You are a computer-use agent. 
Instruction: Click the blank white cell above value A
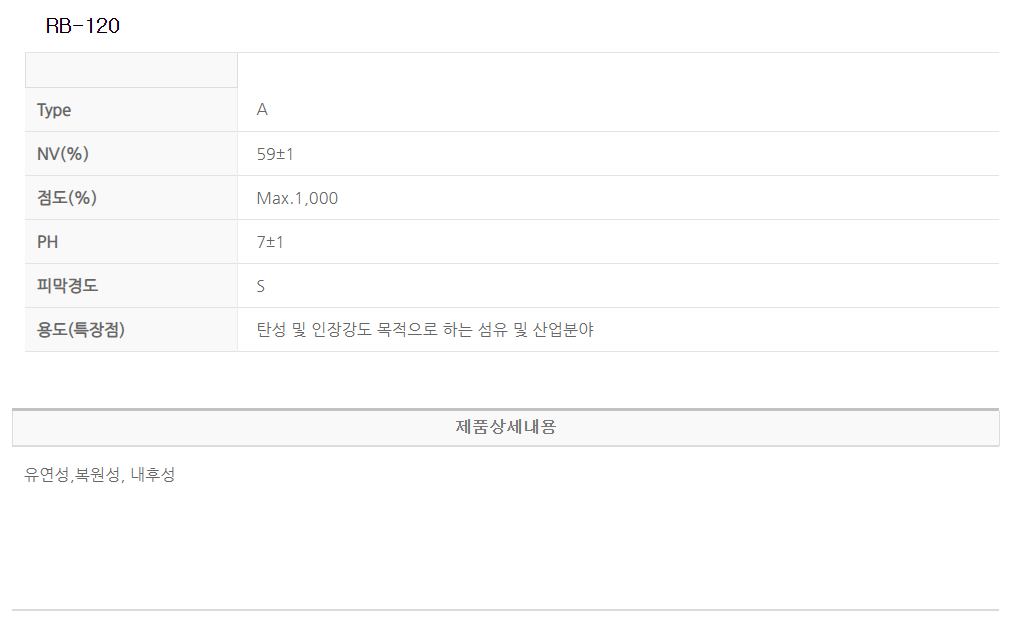[x=617, y=70]
